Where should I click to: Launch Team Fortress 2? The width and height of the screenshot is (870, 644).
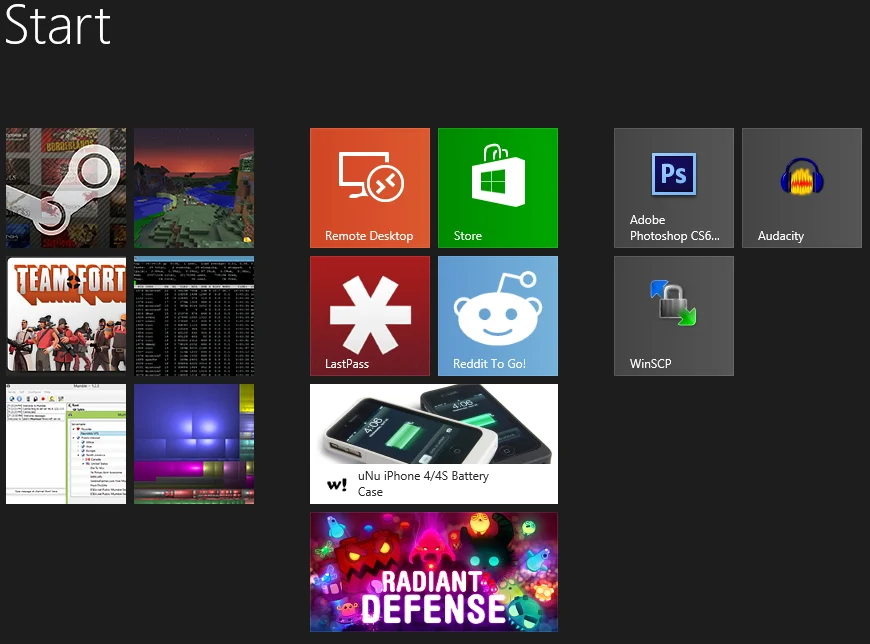[x=65, y=315]
